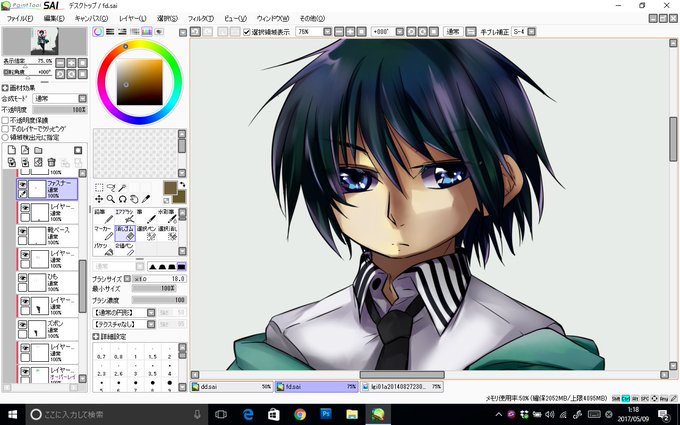
Task: Toggle 選択領域表示 selection display checkbox
Action: click(247, 32)
